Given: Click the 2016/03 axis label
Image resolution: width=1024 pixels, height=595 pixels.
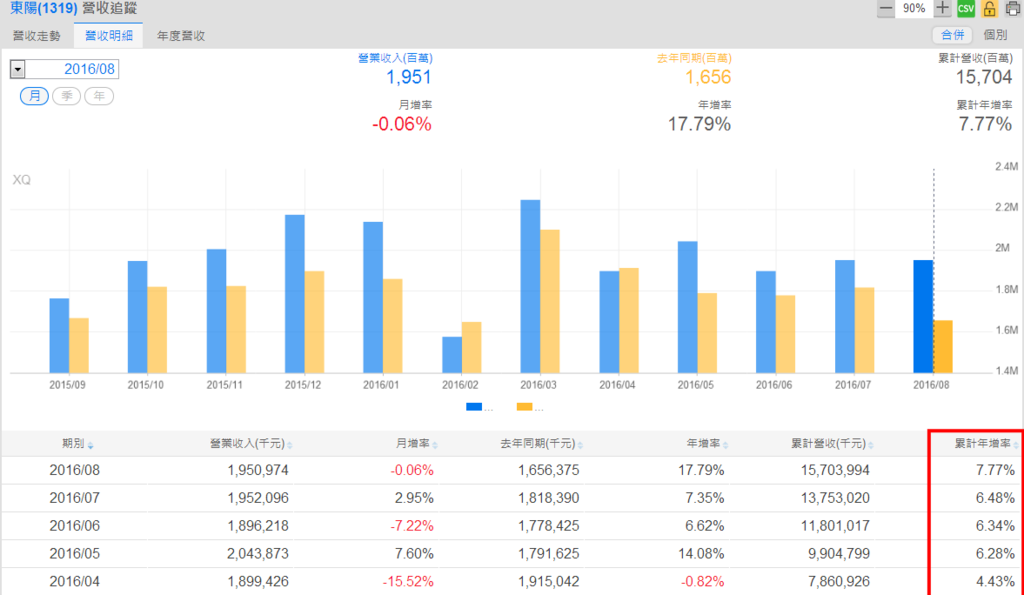Looking at the screenshot, I should 538,385.
